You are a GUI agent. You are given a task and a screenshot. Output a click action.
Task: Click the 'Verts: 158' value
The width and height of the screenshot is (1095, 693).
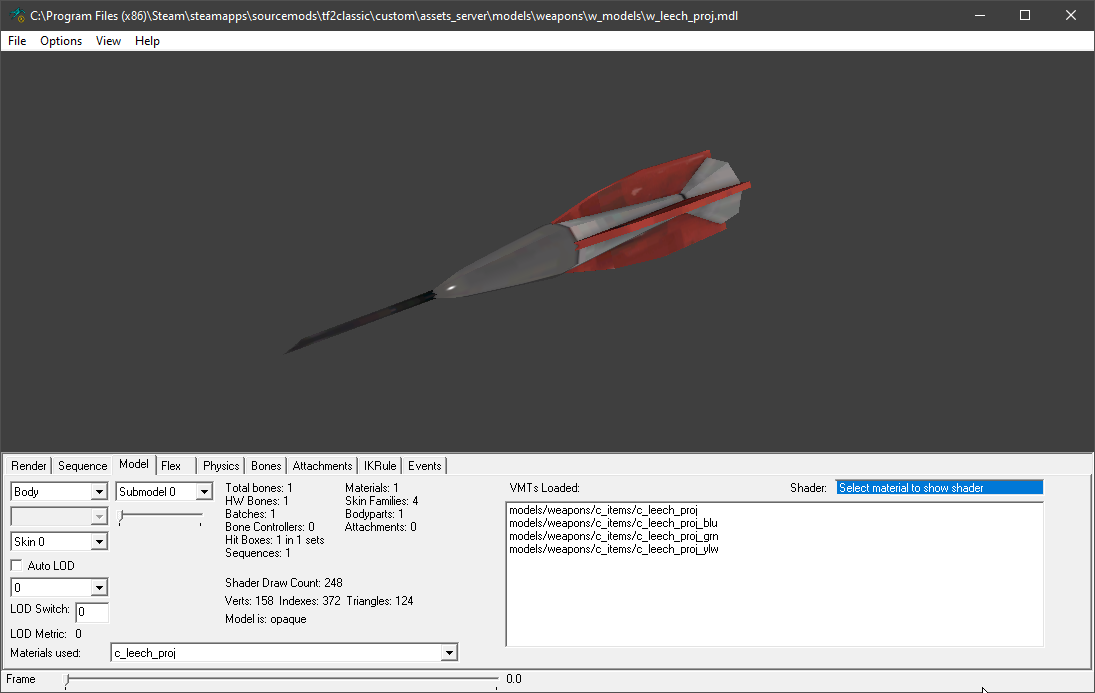249,601
